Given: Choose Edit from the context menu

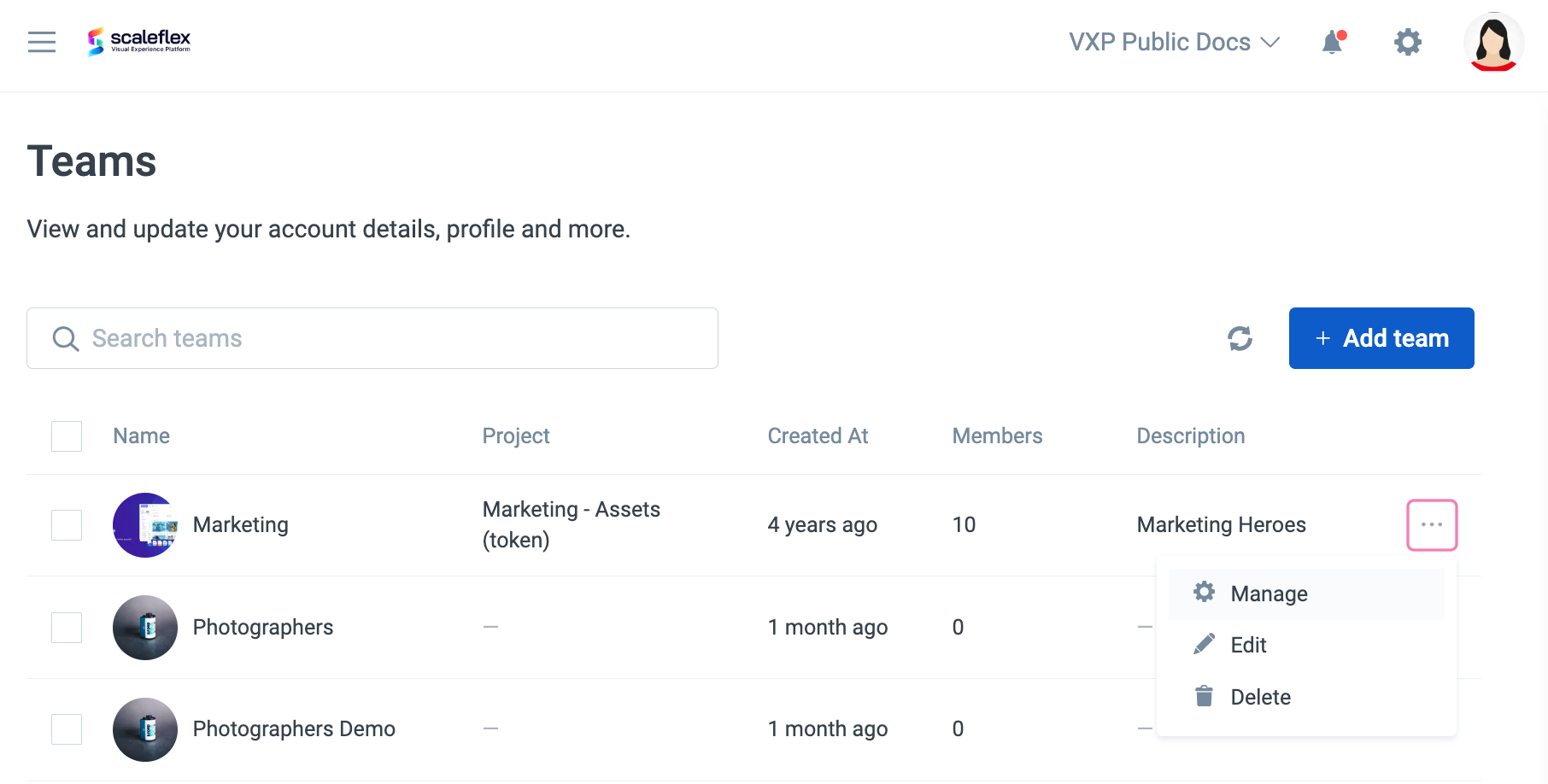Looking at the screenshot, I should coord(1248,645).
